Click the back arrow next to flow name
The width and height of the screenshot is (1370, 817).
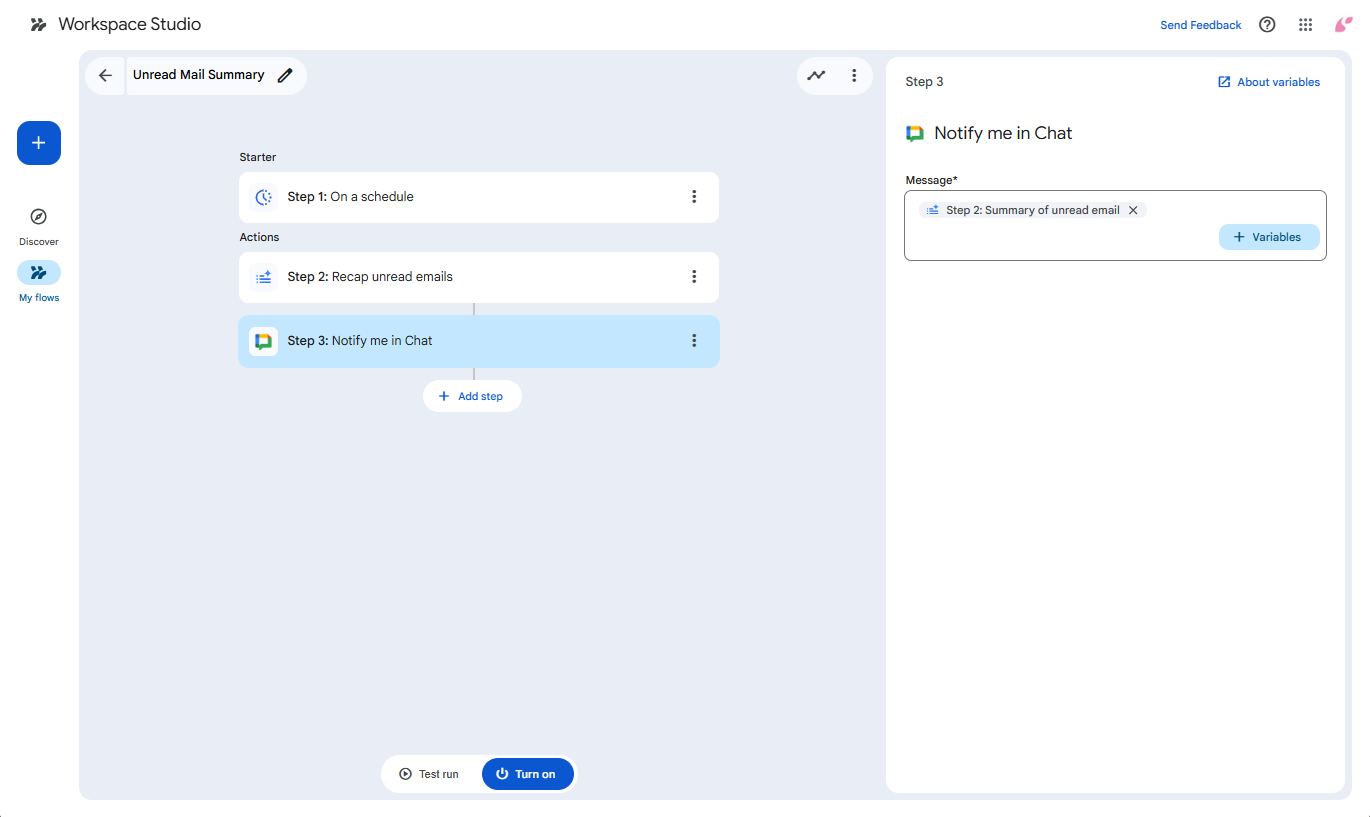[x=105, y=76]
